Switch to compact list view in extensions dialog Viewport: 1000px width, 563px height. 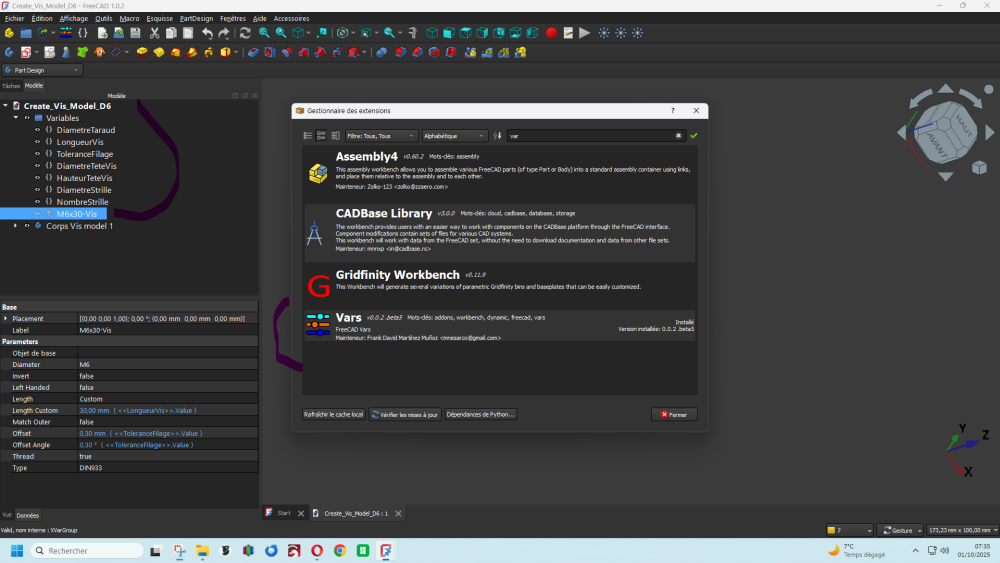pyautogui.click(x=307, y=136)
